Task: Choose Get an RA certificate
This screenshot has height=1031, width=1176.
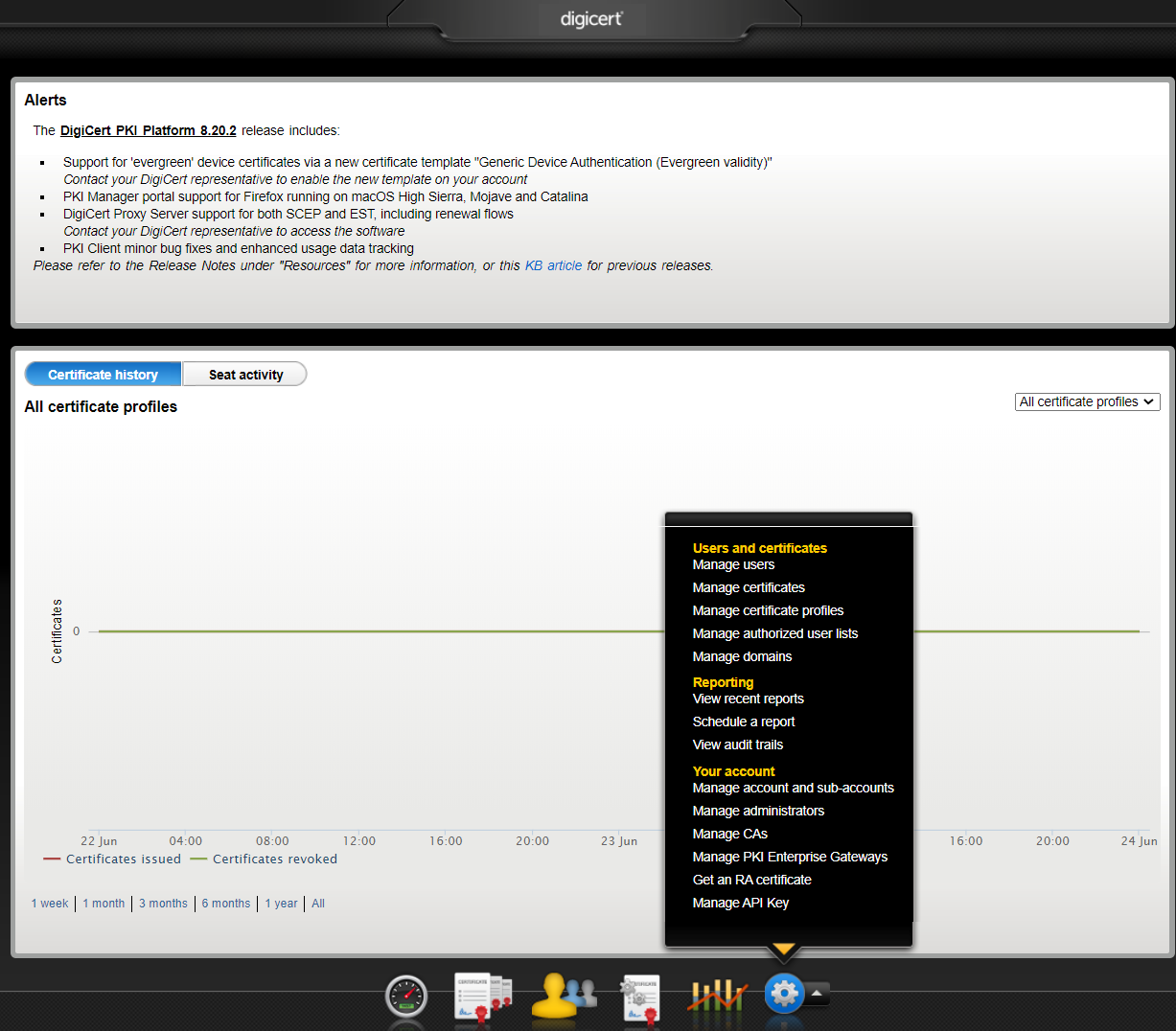Action: [752, 880]
